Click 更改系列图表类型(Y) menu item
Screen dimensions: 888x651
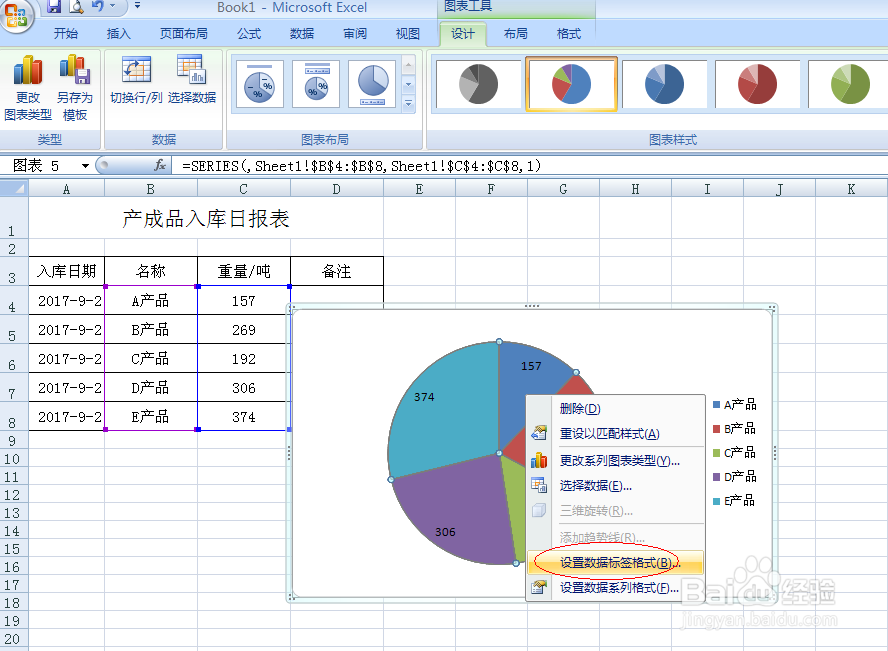[x=616, y=460]
